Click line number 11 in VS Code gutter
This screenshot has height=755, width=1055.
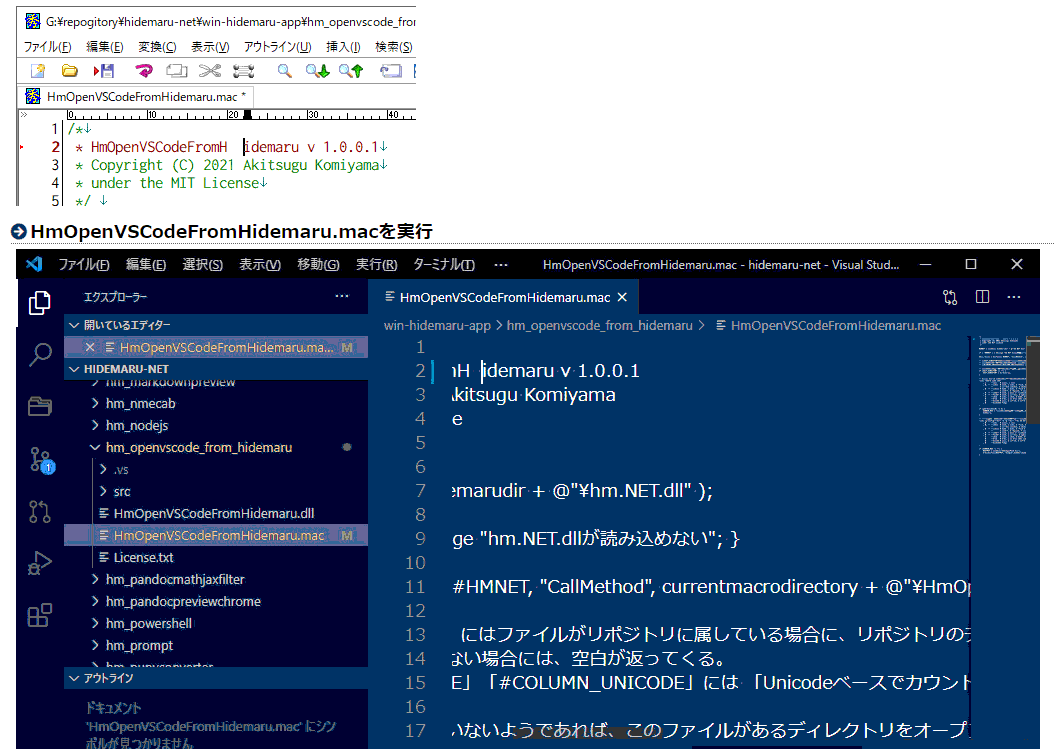(415, 587)
